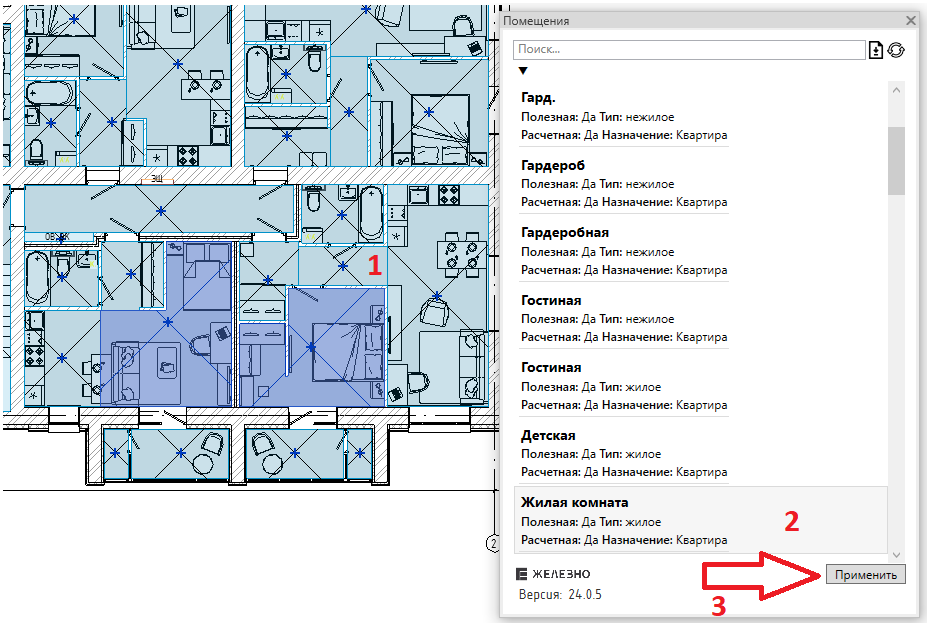The image size is (927, 625).
Task: Click the Применить button
Action: point(866,575)
